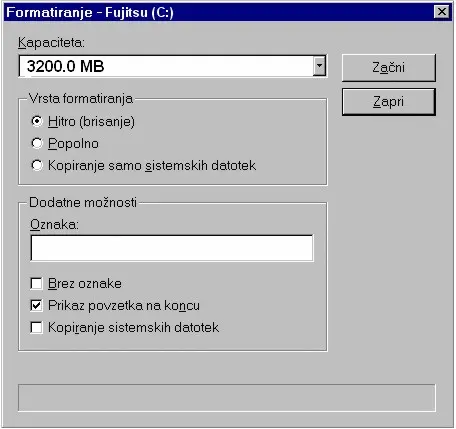Select Kopiranje samo sistemskih datotek option
The height and width of the screenshot is (429, 456).
tap(37, 165)
